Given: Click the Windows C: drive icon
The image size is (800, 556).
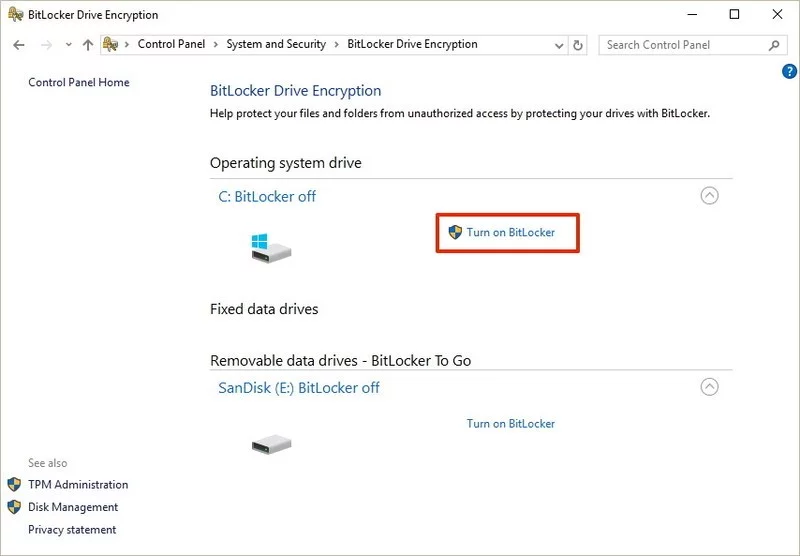Looking at the screenshot, I should [x=270, y=247].
